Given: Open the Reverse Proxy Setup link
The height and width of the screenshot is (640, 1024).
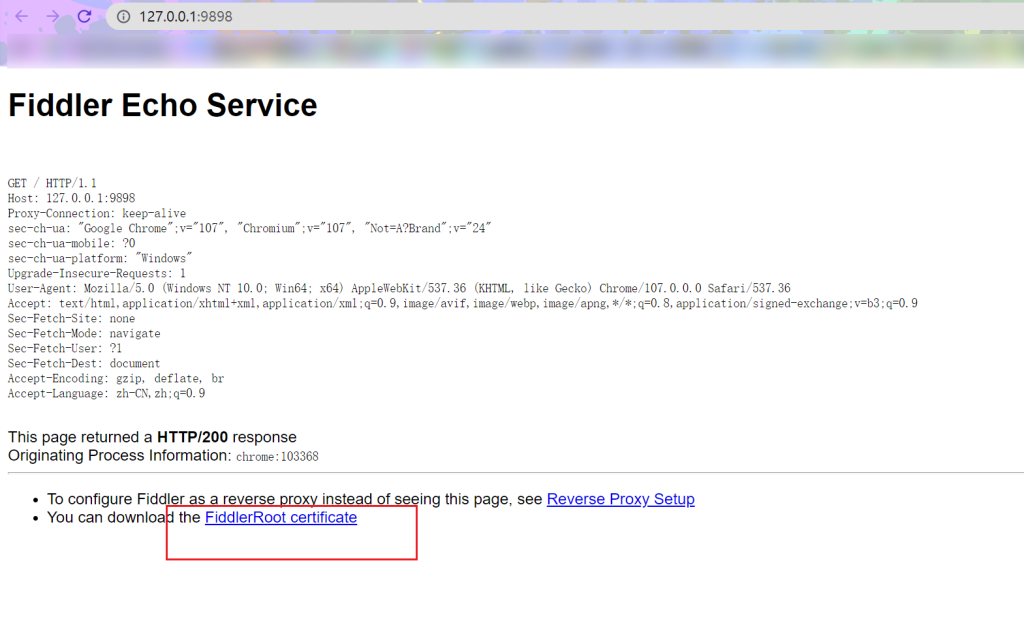Looking at the screenshot, I should click(x=620, y=499).
